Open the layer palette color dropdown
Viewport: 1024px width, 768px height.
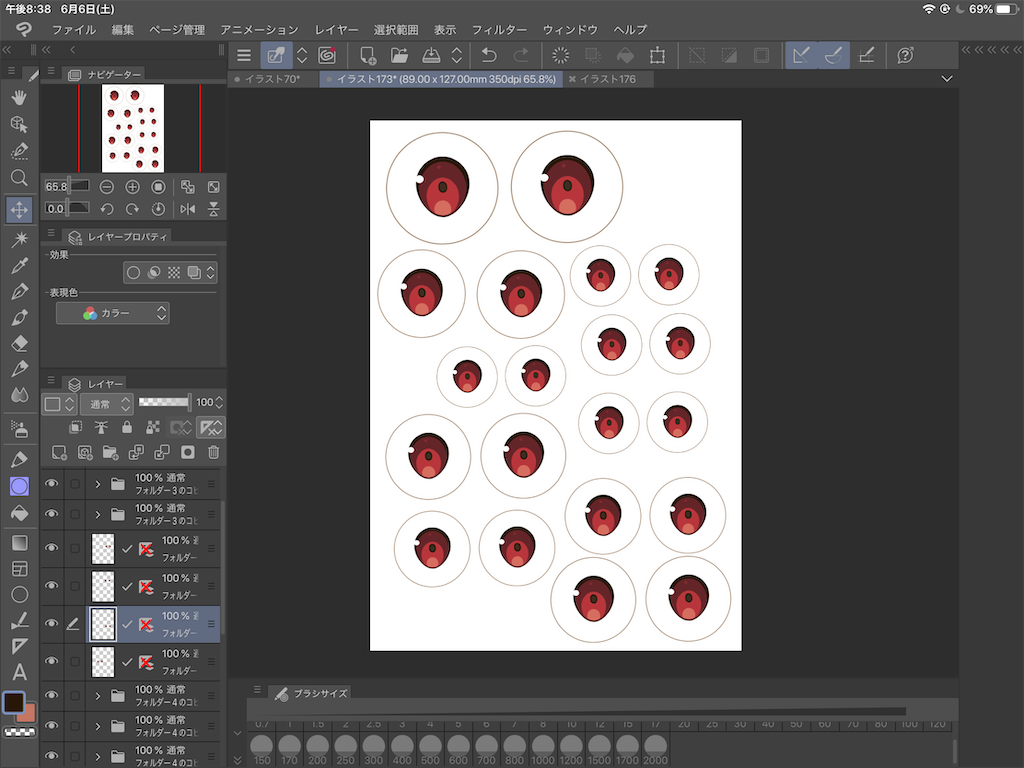[59, 404]
